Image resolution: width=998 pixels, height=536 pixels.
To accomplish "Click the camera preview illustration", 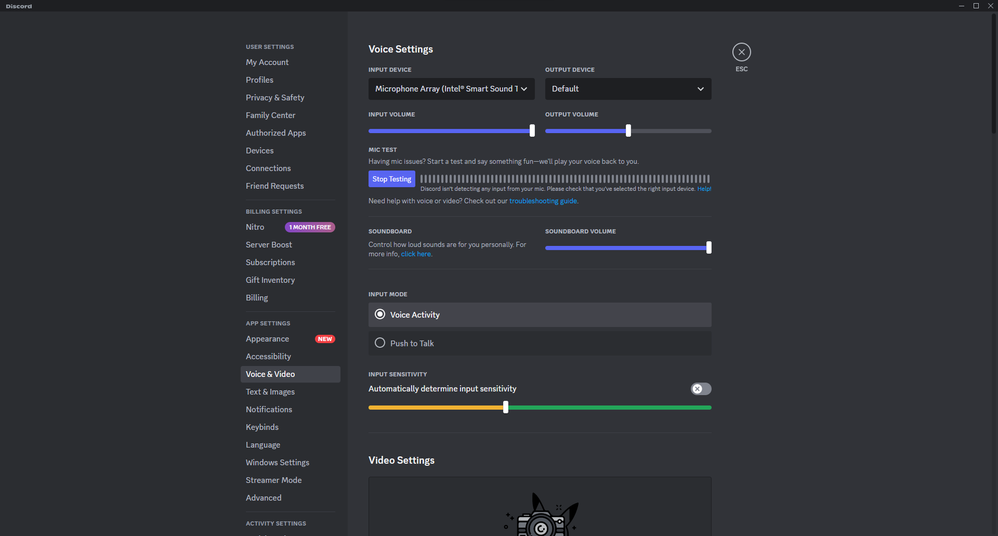I will coord(541,516).
